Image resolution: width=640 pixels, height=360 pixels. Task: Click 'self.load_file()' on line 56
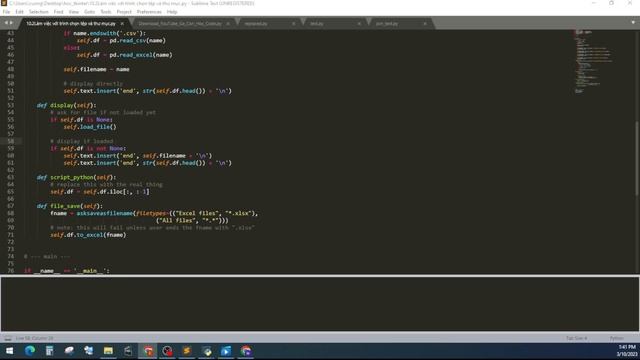(90, 127)
